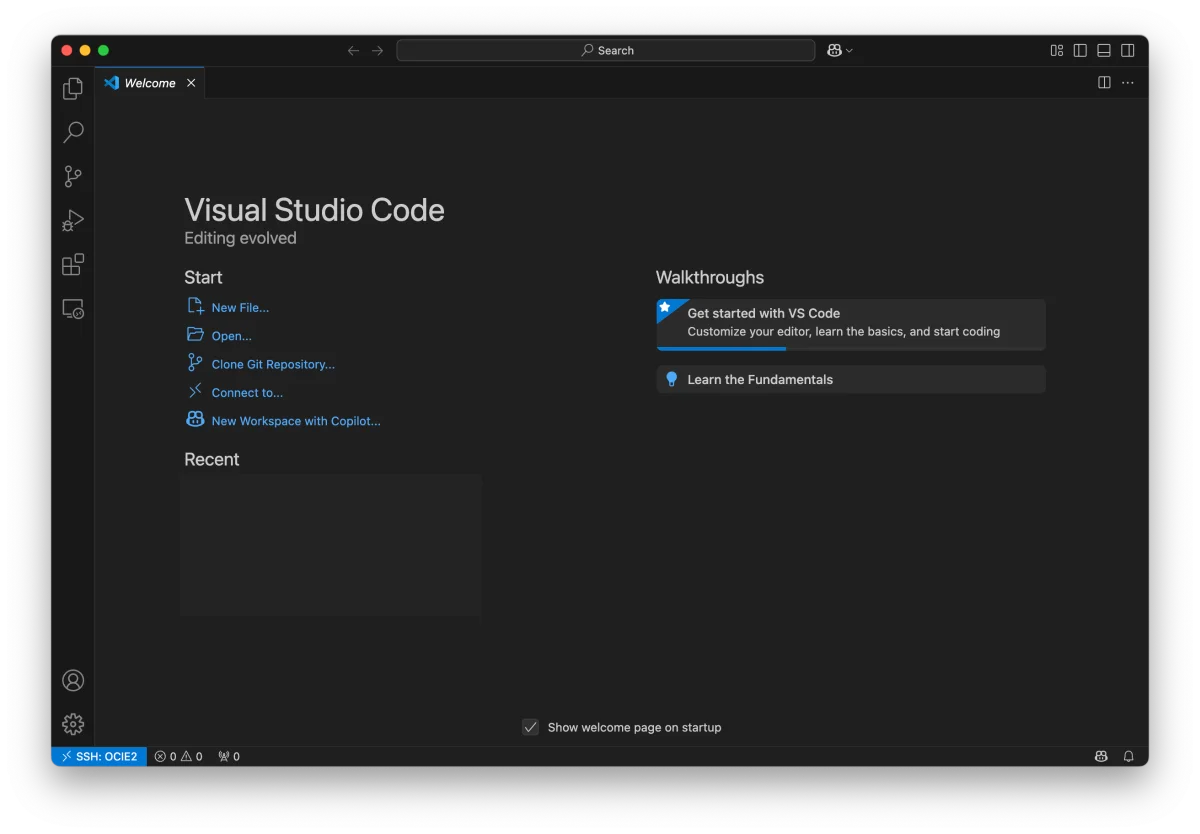Click the Start section heading
This screenshot has width=1200, height=834.
click(x=203, y=277)
